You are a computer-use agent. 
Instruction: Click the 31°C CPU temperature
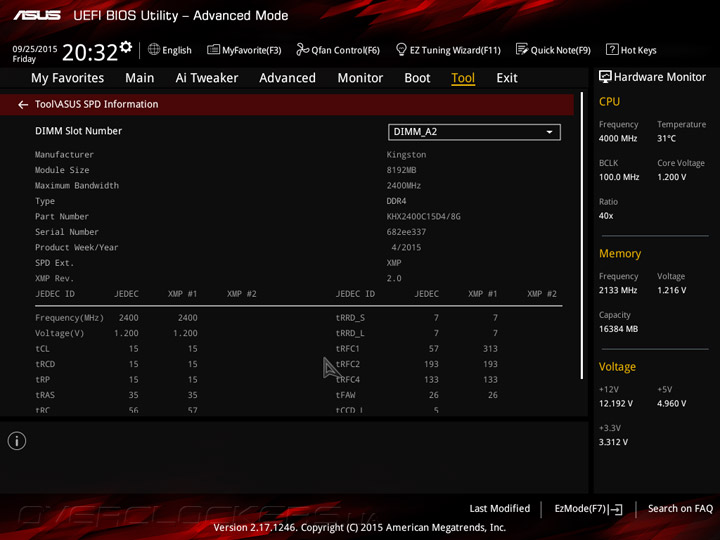(666, 138)
